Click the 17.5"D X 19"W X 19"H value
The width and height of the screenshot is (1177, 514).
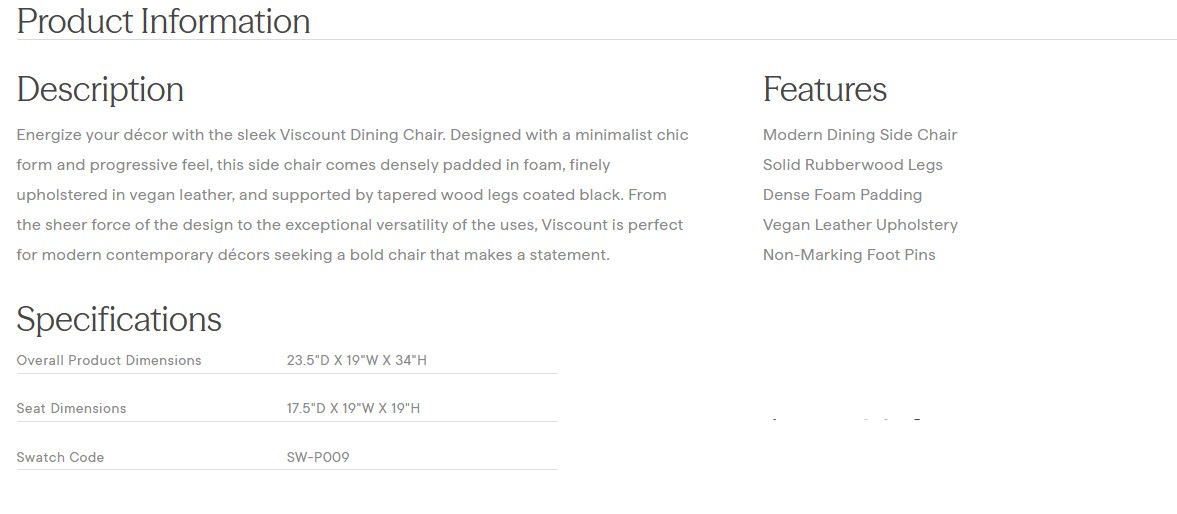[353, 408]
